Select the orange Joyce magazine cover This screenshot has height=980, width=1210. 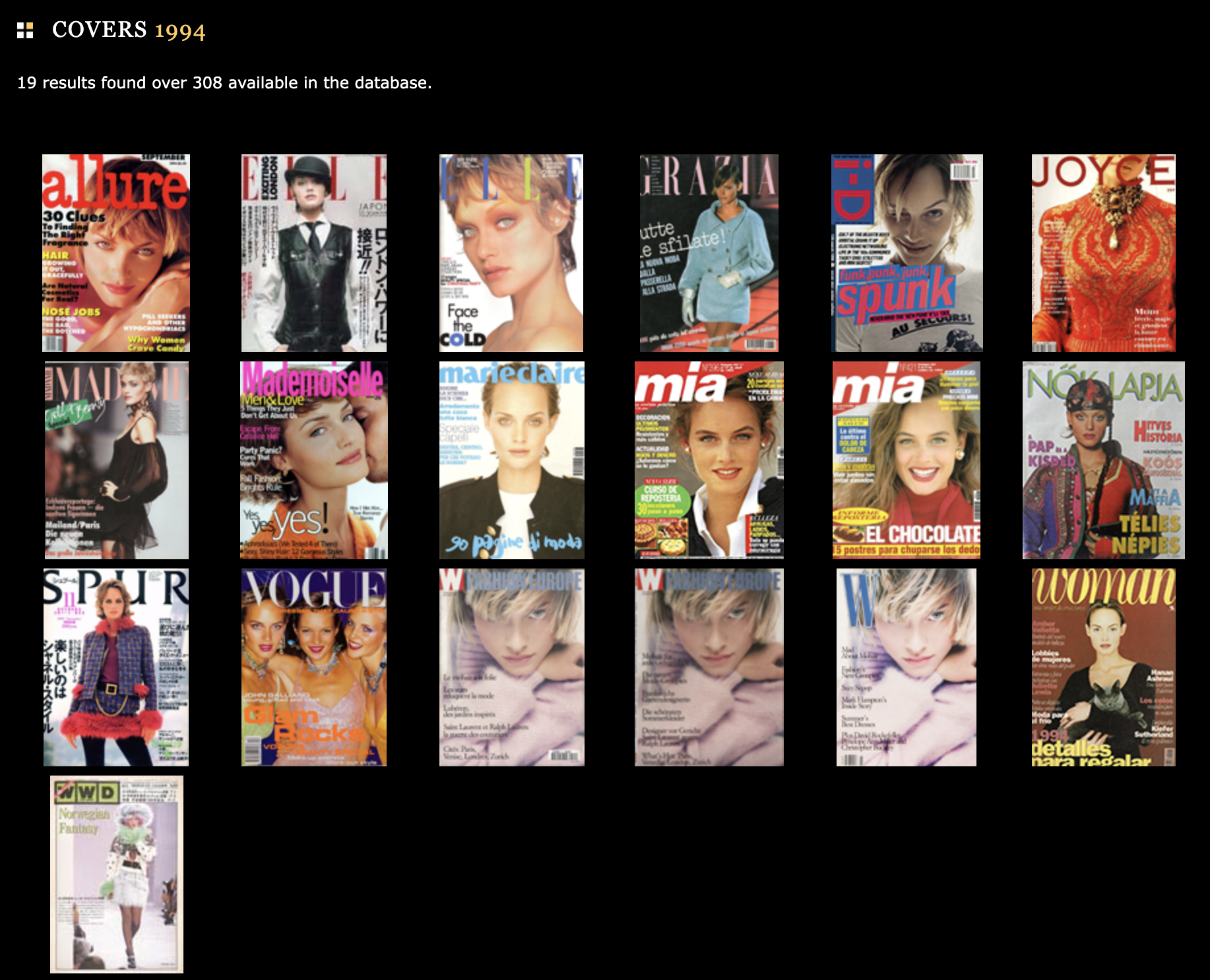pos(1104,253)
